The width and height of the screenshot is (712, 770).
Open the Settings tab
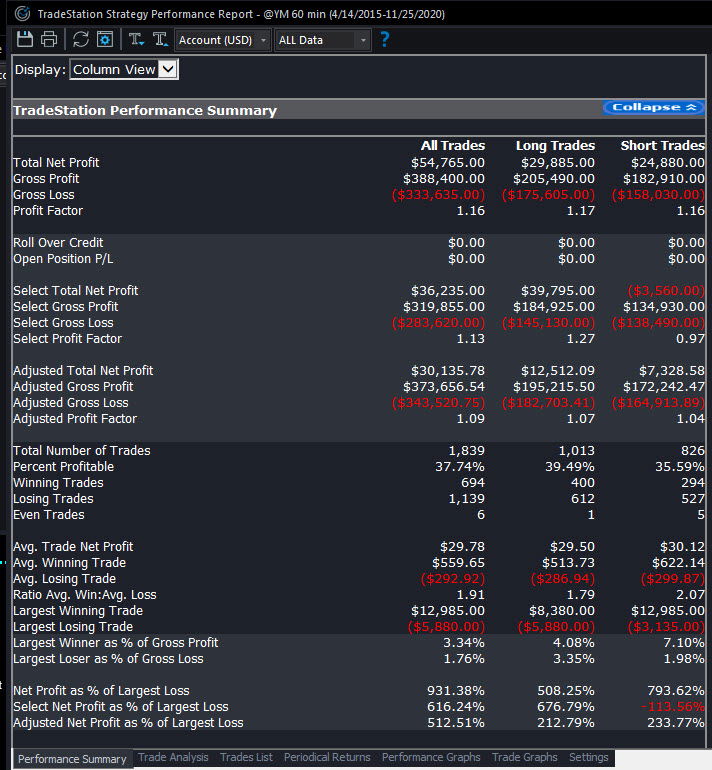click(588, 757)
